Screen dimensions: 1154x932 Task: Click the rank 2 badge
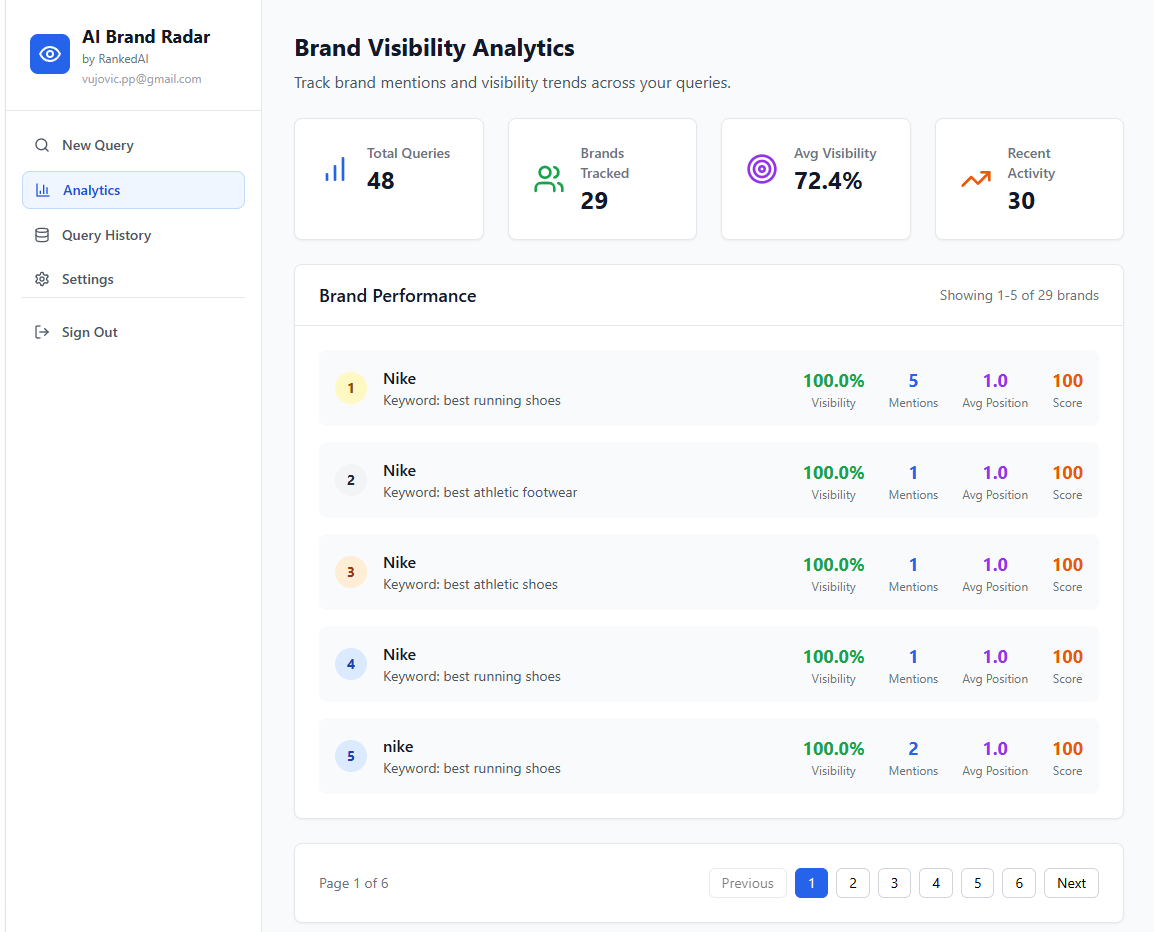[x=351, y=480]
